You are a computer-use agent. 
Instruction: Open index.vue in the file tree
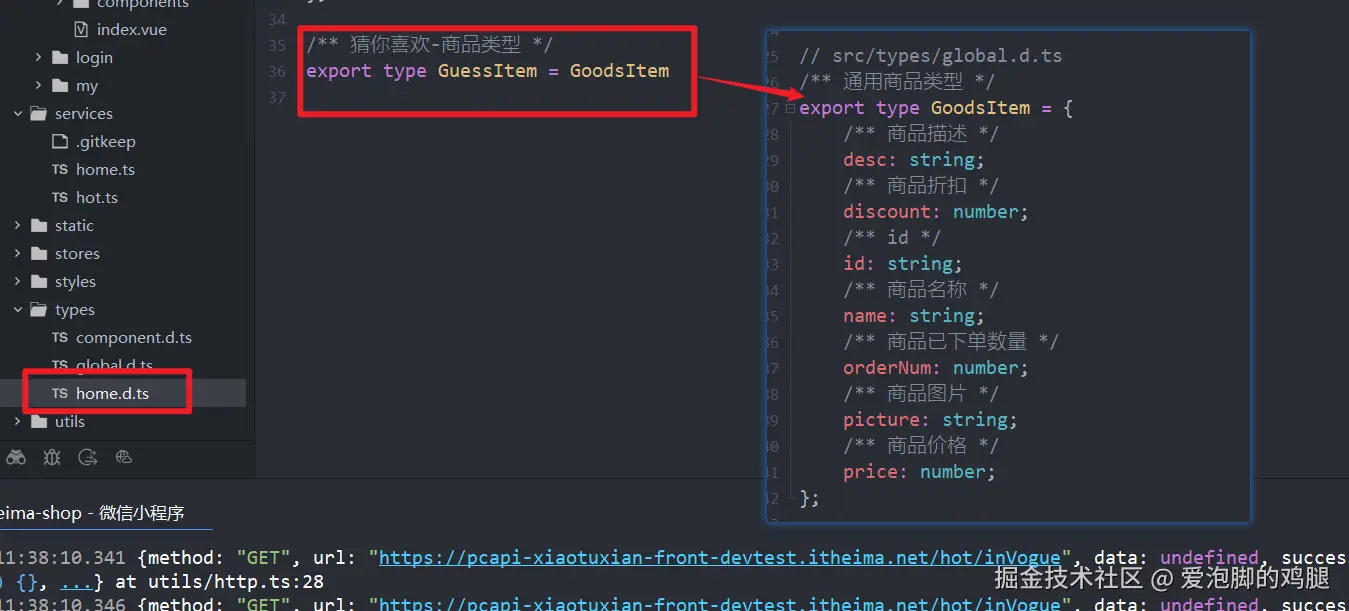tap(131, 30)
